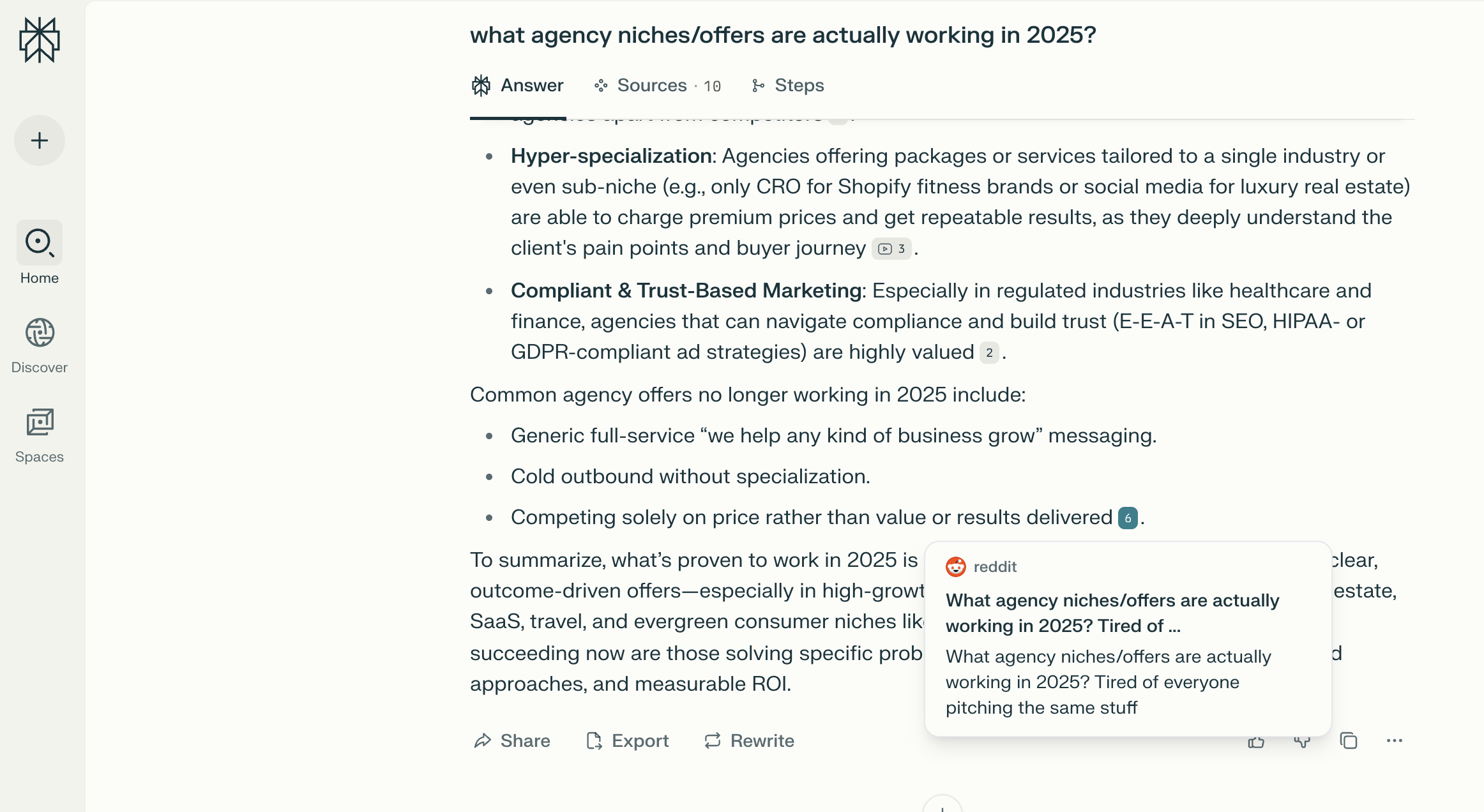1484x812 pixels.
Task: Copy the answer with copy icon
Action: tap(1349, 741)
